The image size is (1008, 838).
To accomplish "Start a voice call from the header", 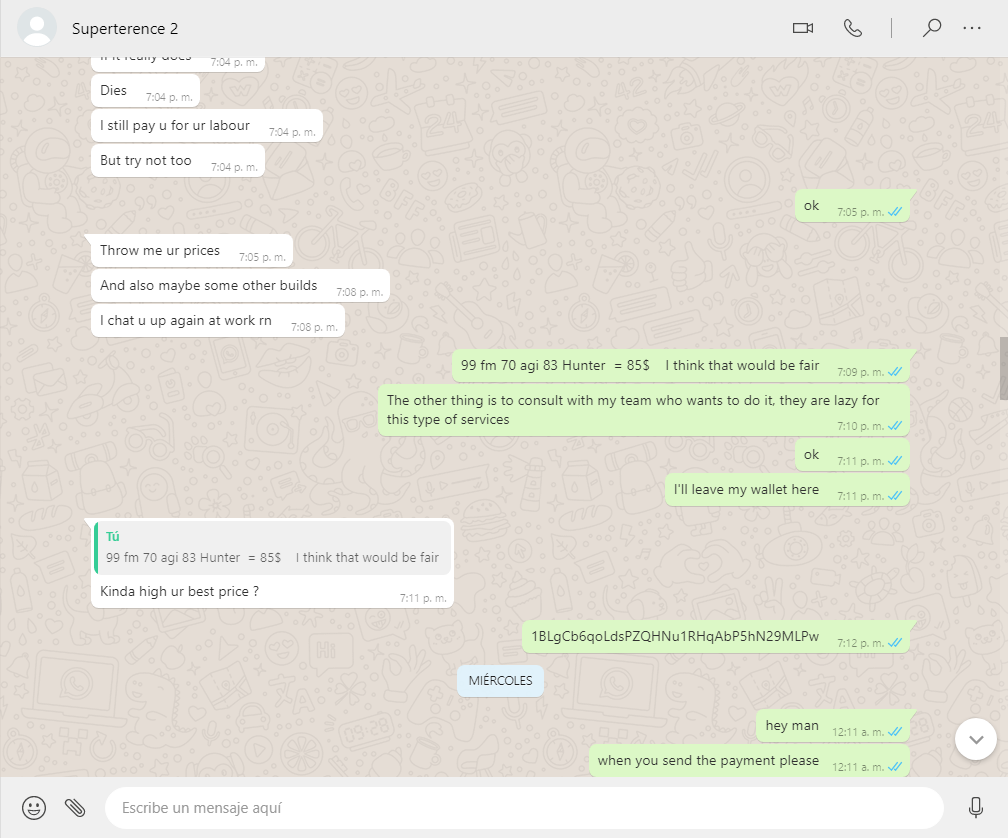I will [852, 28].
